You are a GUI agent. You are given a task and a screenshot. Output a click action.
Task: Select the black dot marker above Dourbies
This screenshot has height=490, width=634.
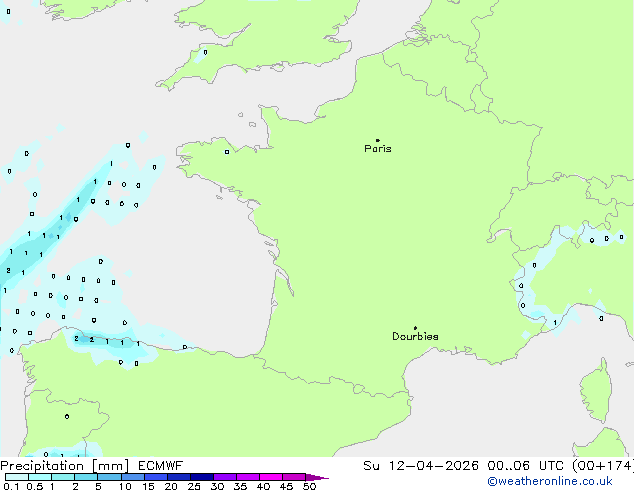(415, 328)
